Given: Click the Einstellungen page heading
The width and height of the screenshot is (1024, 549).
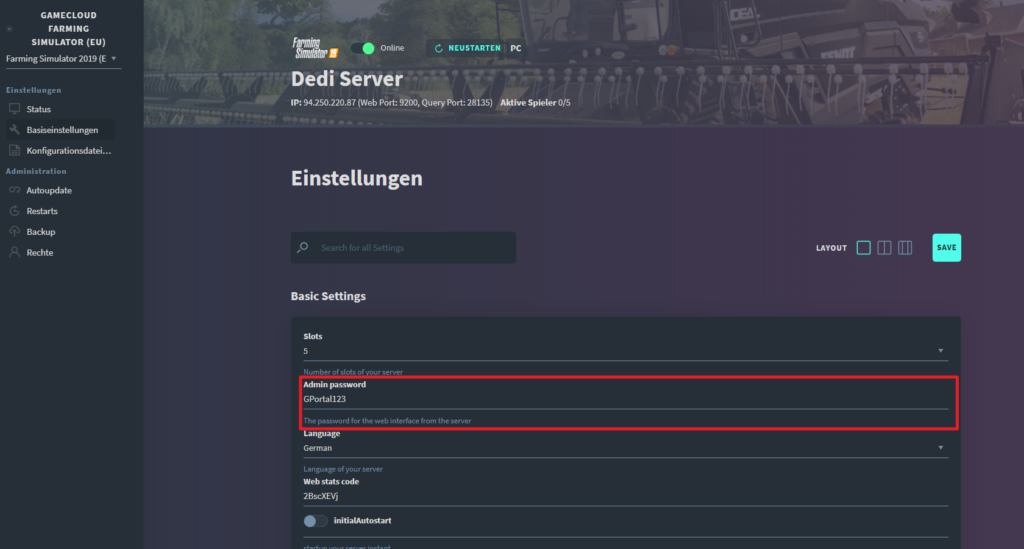Looking at the screenshot, I should pos(357,178).
